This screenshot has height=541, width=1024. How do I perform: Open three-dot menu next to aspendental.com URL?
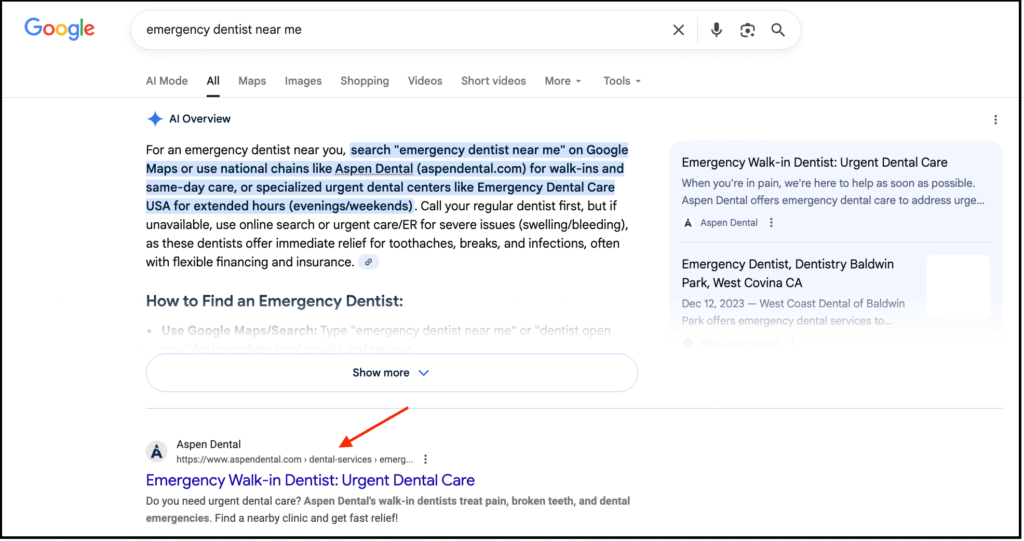coord(425,459)
